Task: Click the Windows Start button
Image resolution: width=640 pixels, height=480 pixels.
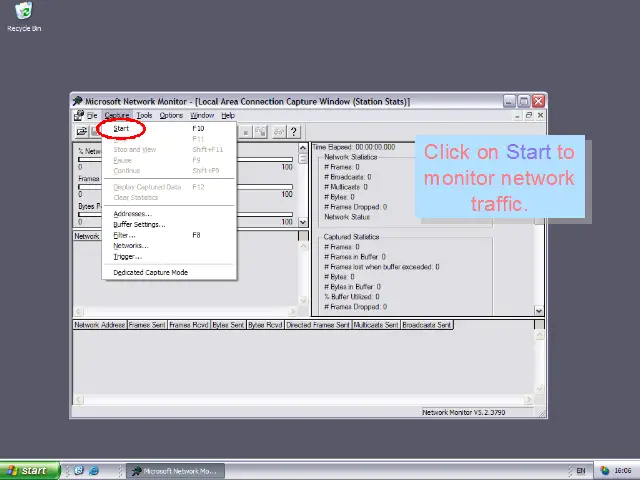Action: [x=30, y=471]
